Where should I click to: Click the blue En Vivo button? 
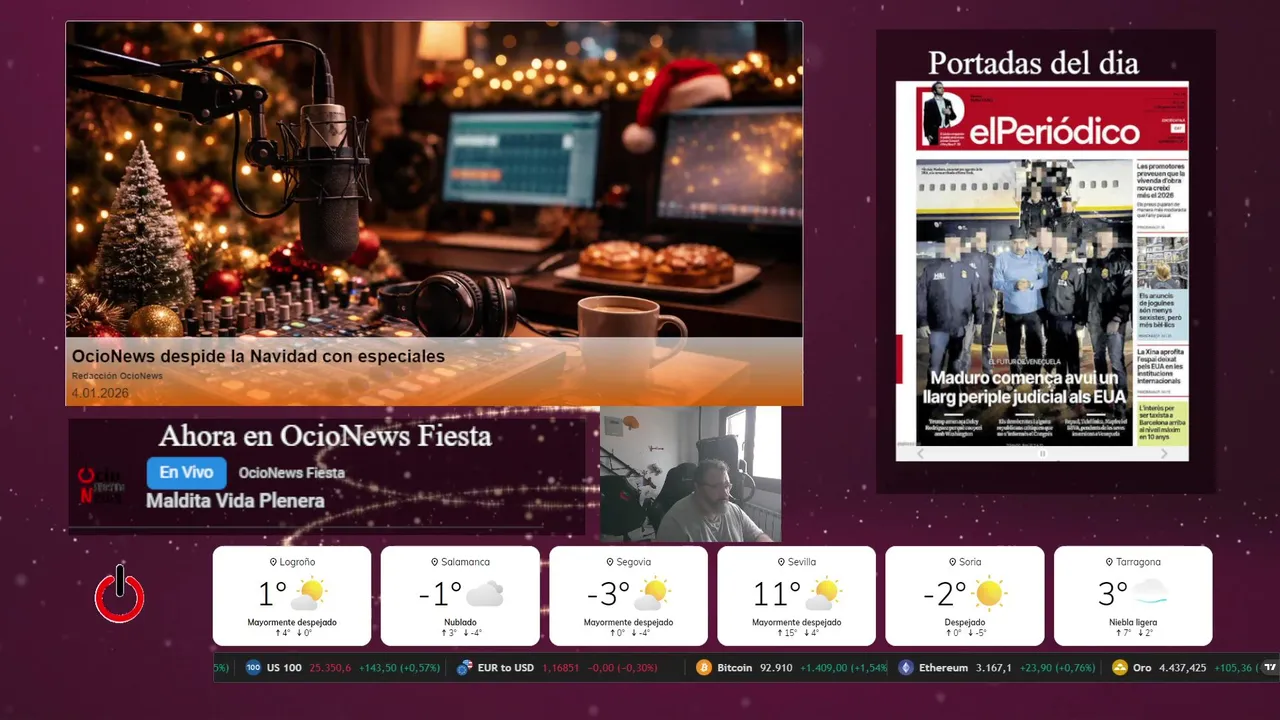186,473
